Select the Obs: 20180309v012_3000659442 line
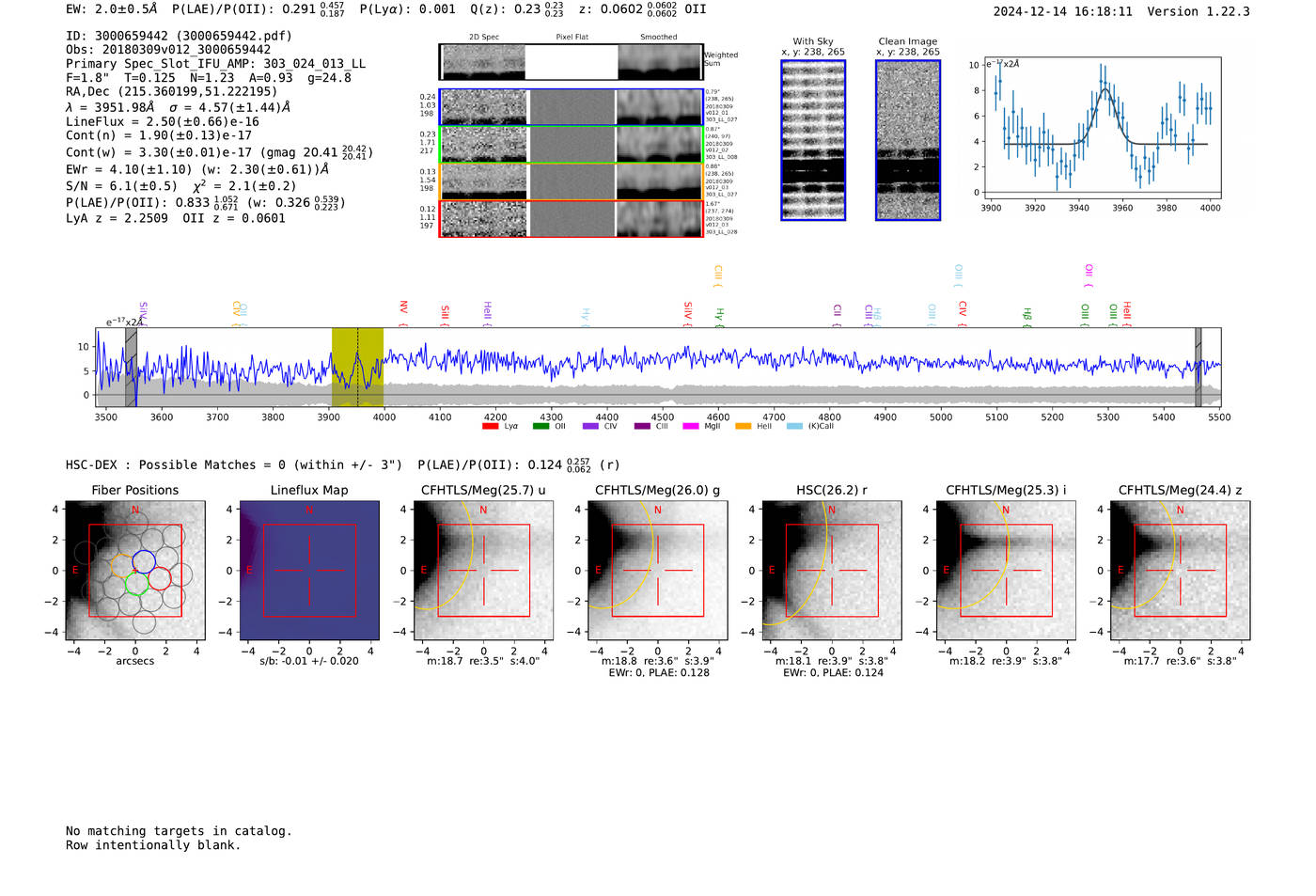 point(168,50)
